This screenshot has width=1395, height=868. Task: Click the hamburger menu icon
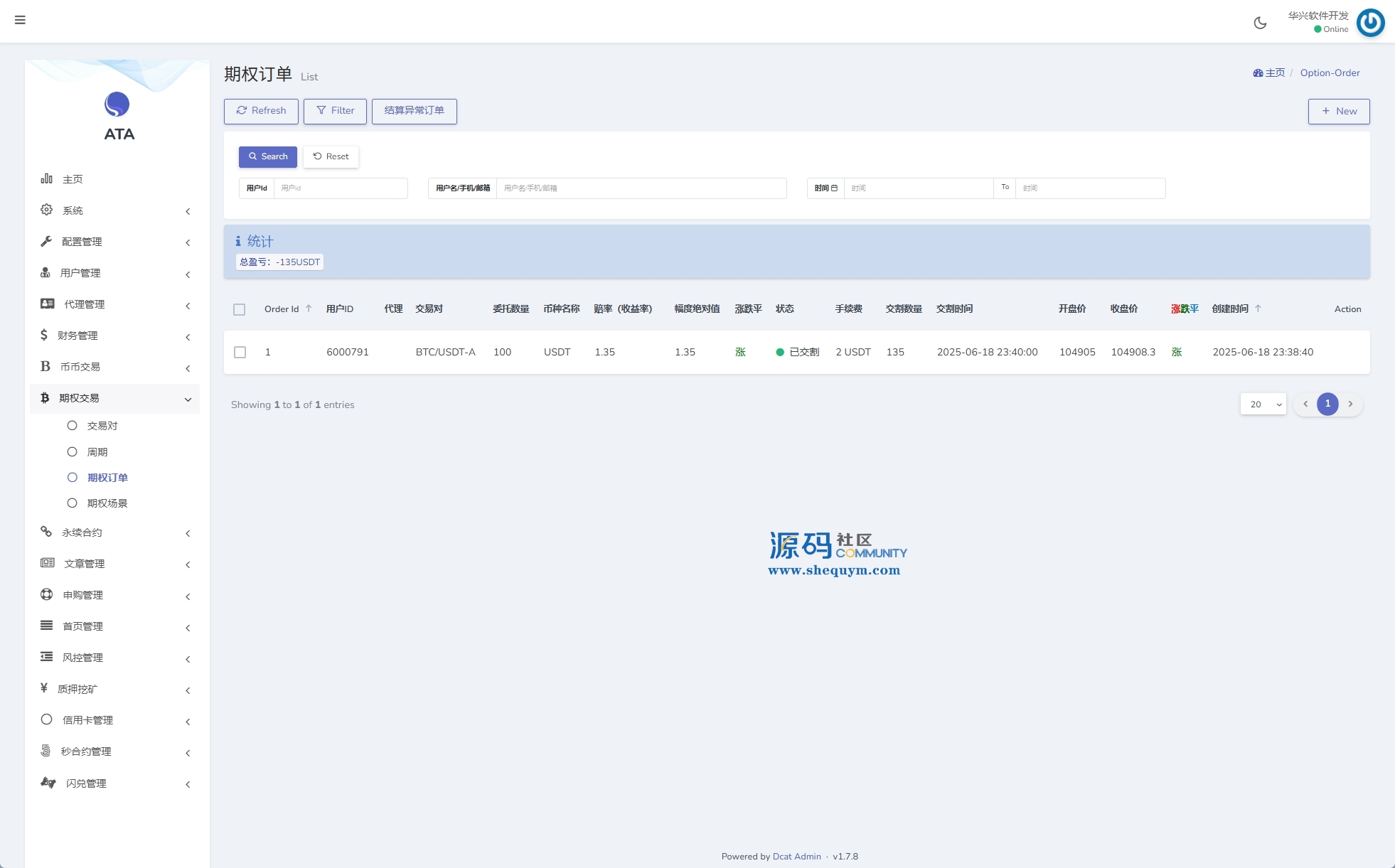(20, 20)
